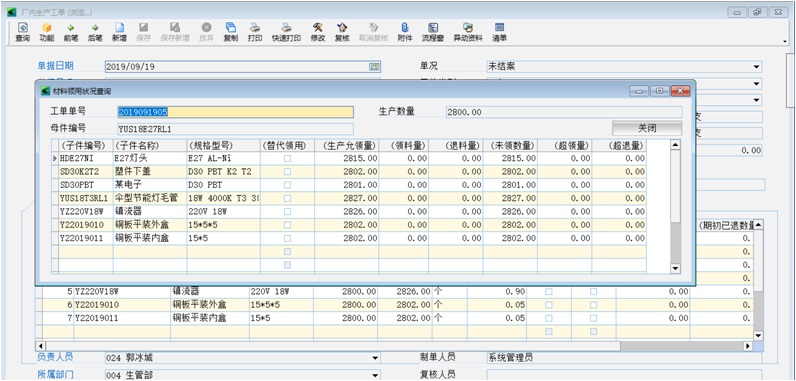This screenshot has height=381, width=796.
Task: Tick 替代领用 checkbox for YUS18T3RL1 row
Action: pos(287,198)
